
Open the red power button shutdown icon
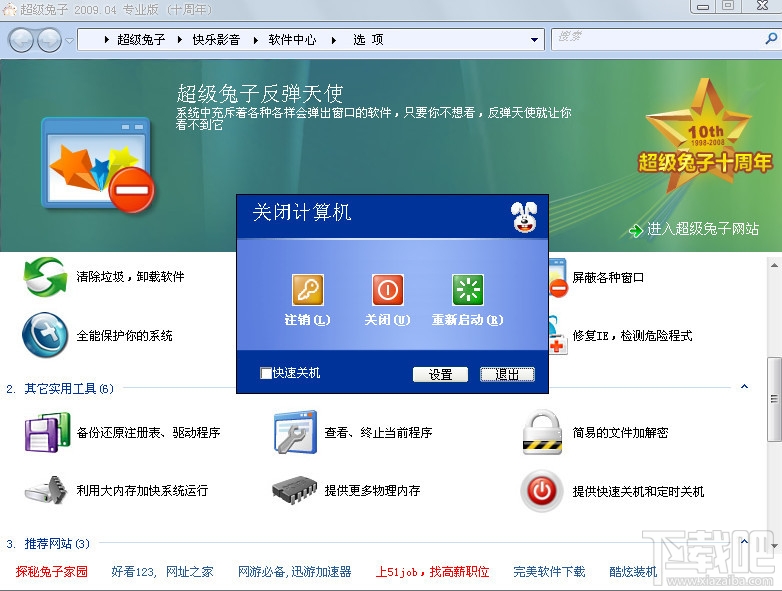pyautogui.click(x=542, y=491)
